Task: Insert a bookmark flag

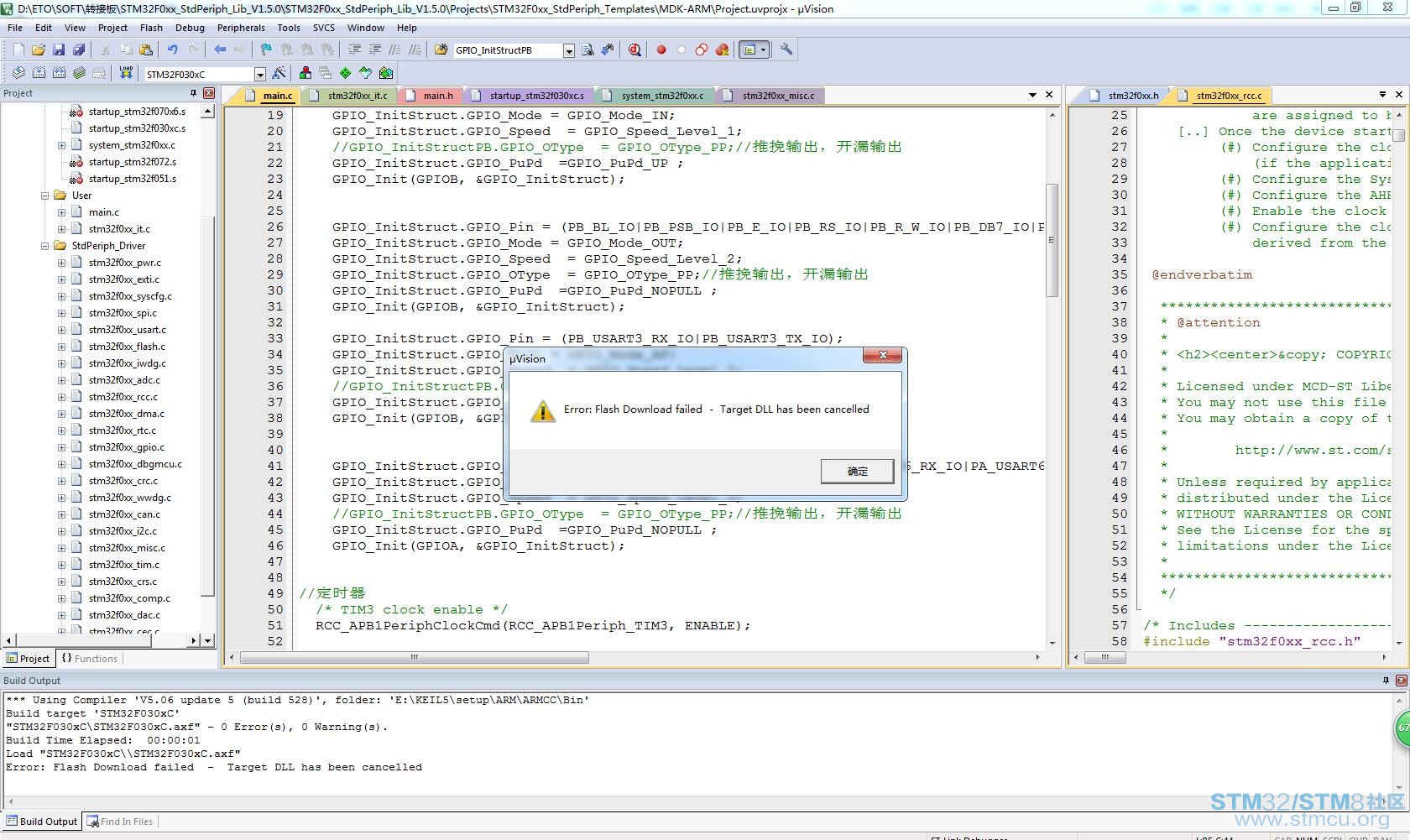Action: coord(267,50)
